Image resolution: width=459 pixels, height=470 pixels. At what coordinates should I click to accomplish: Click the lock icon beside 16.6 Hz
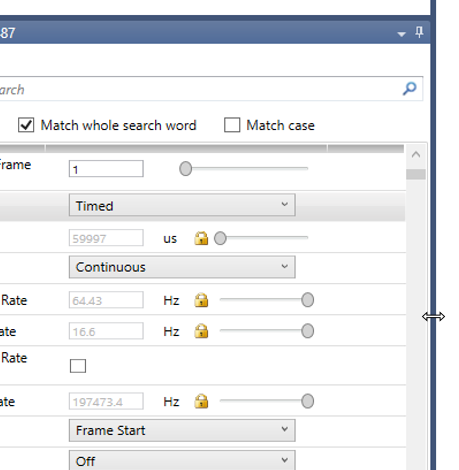[x=201, y=331]
